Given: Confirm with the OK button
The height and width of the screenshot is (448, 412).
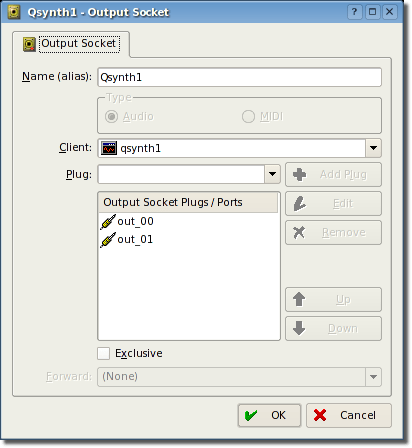Looking at the screenshot, I should 269,415.
